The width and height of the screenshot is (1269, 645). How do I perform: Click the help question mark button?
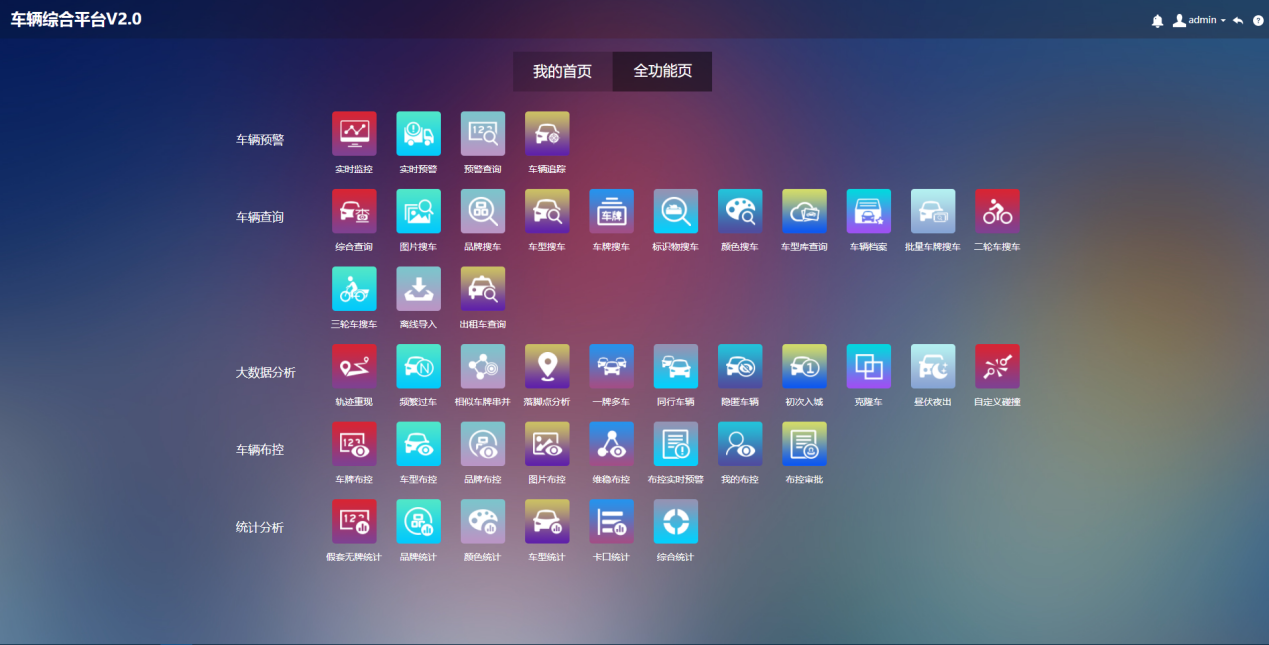1258,20
